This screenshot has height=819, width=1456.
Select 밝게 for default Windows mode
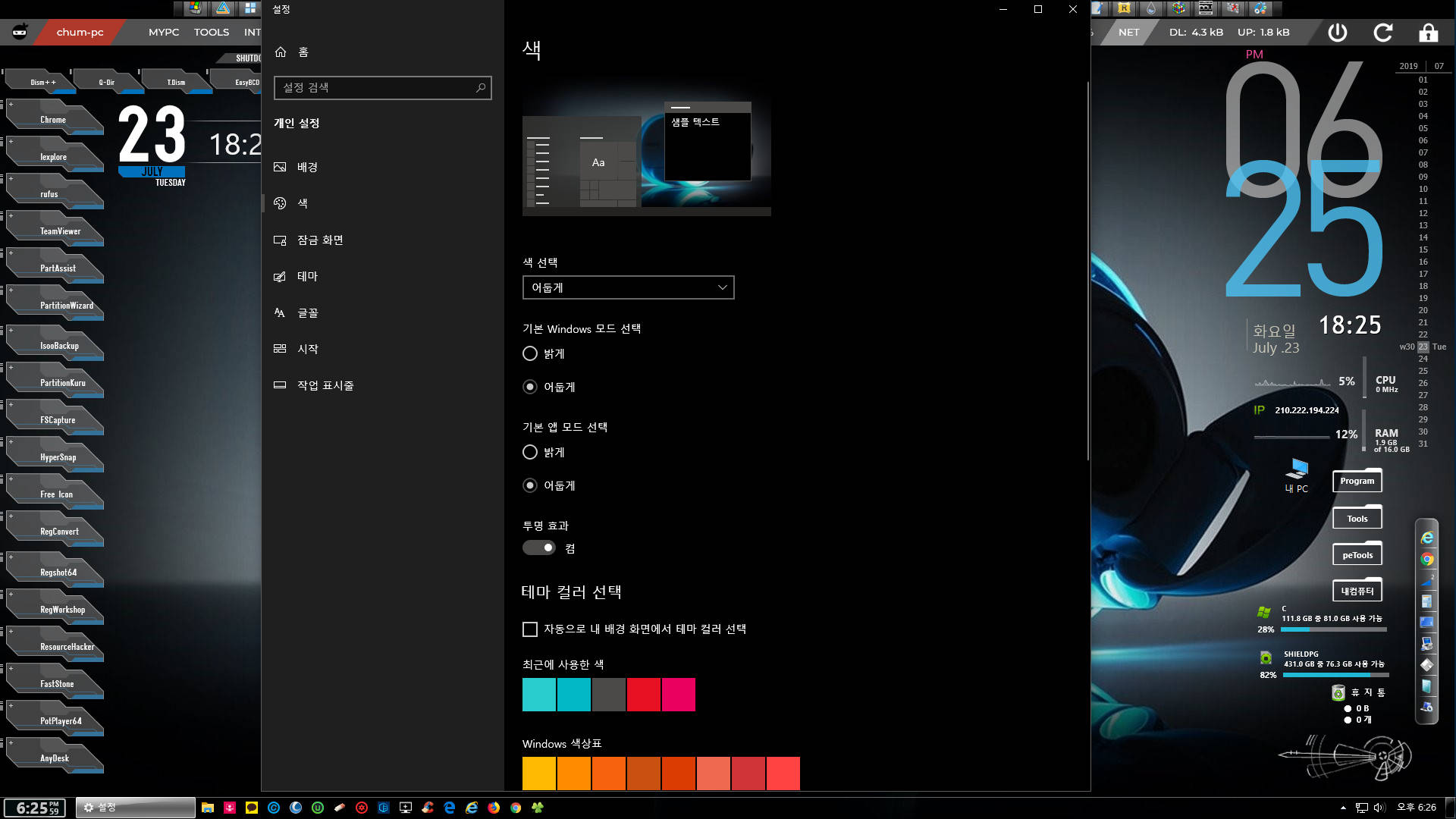click(530, 353)
